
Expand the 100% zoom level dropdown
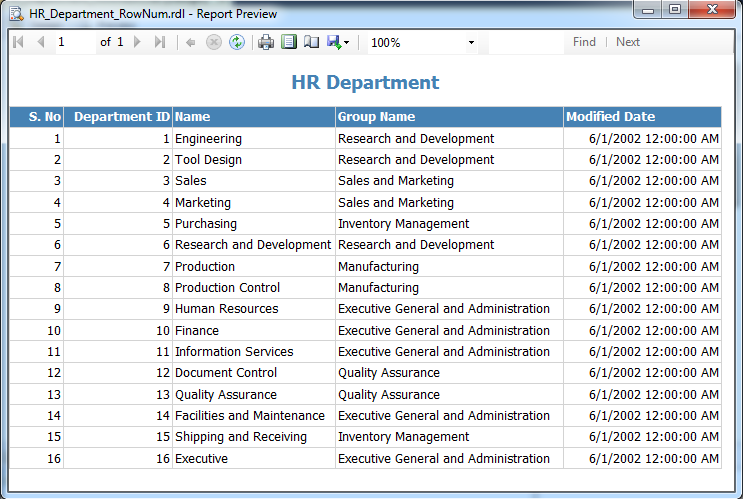click(471, 43)
